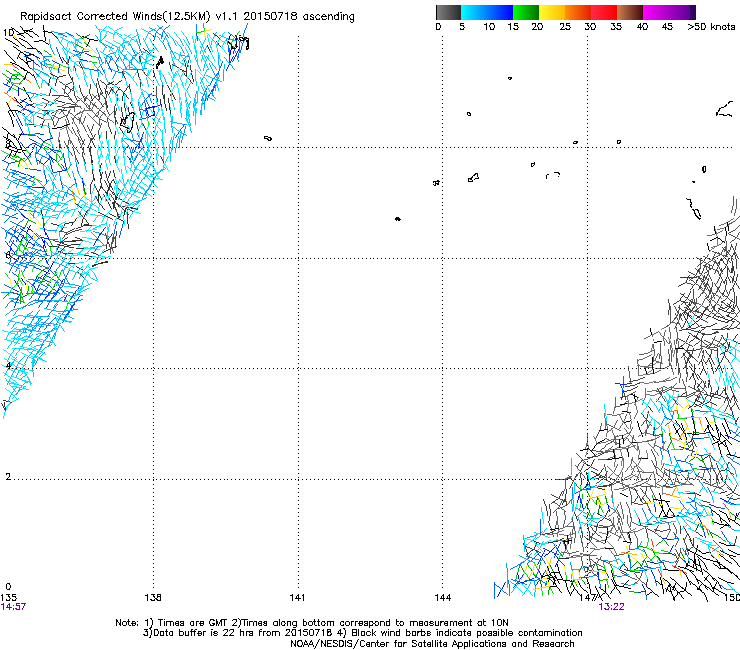Click the latitude label '2'
Screen dimensions: 740x650
[8, 476]
